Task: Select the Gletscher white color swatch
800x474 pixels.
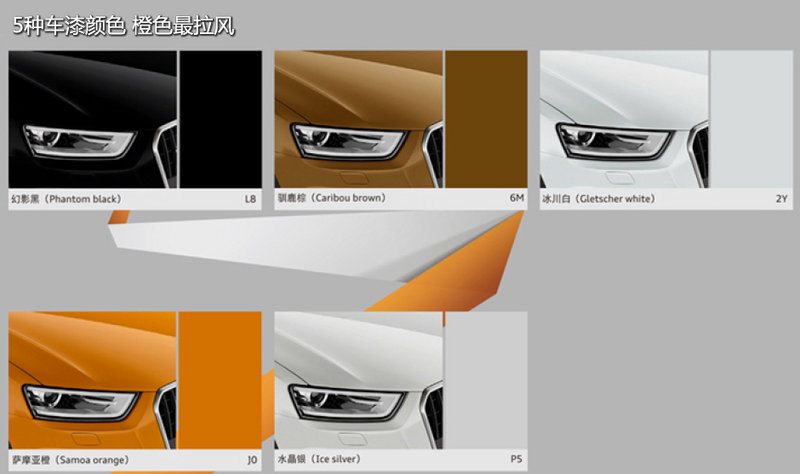Action: pyautogui.click(x=752, y=119)
